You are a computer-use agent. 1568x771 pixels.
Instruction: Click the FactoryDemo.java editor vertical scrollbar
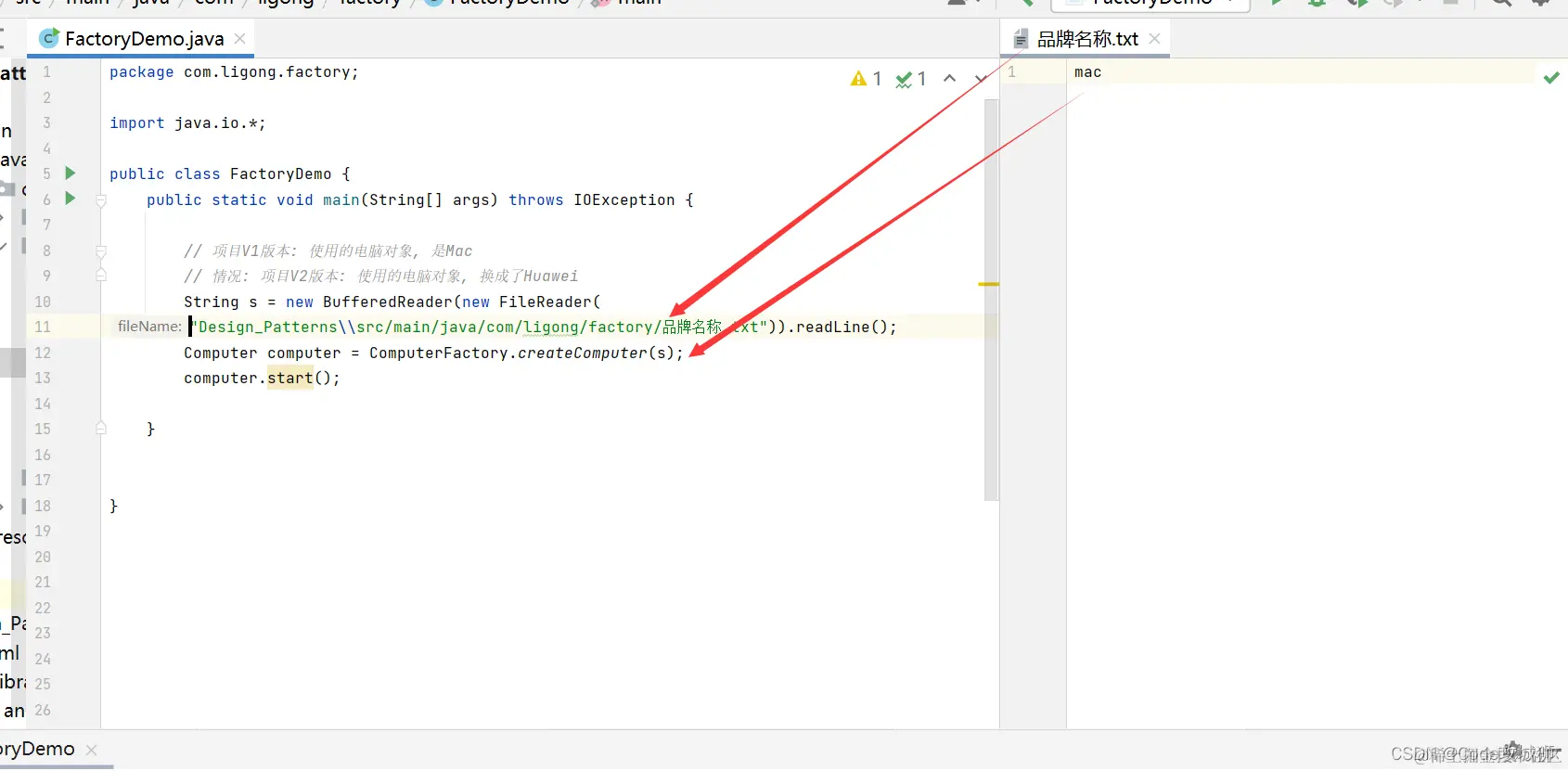tap(991, 300)
